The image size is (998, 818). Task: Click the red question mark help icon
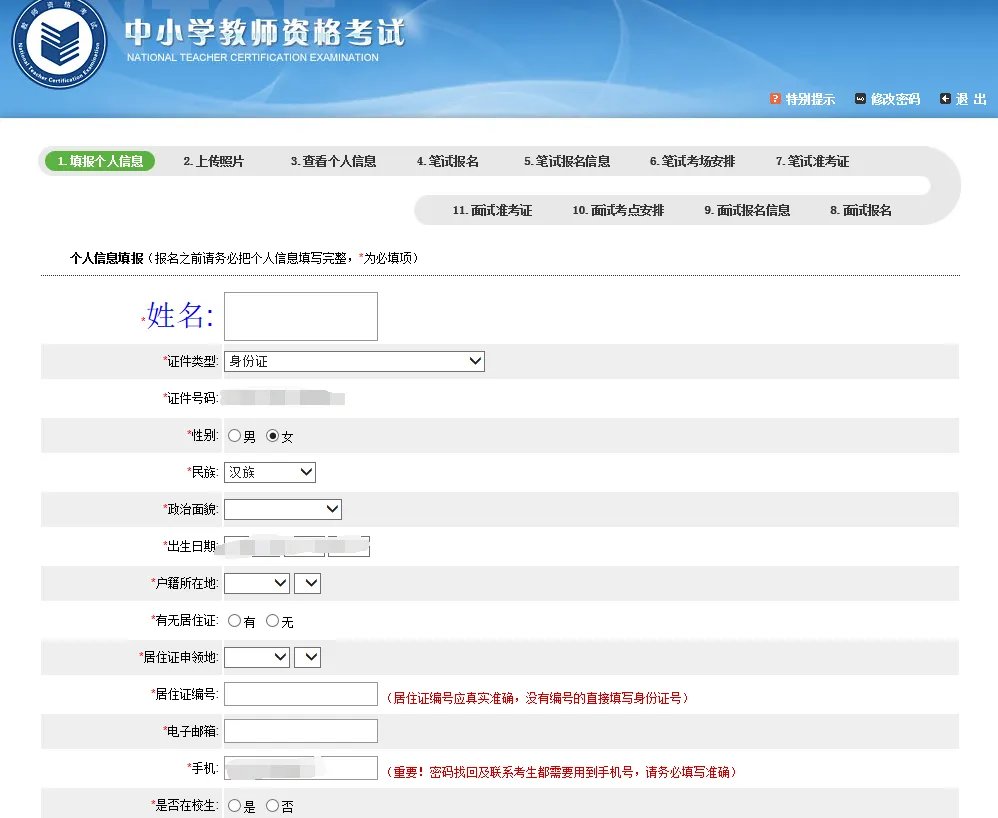point(775,99)
